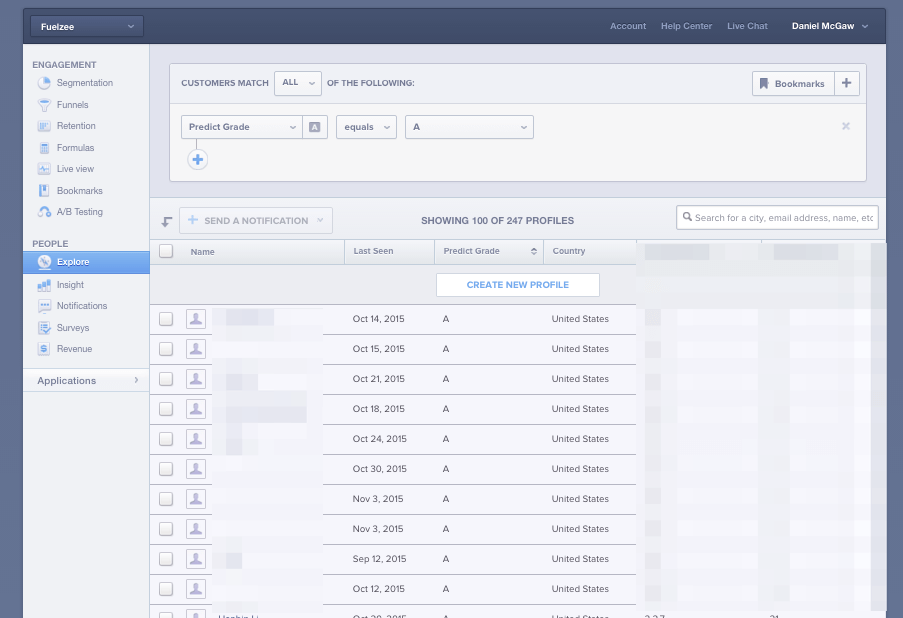Open the Predict Grade property dropdown
The height and width of the screenshot is (618, 903).
[242, 127]
